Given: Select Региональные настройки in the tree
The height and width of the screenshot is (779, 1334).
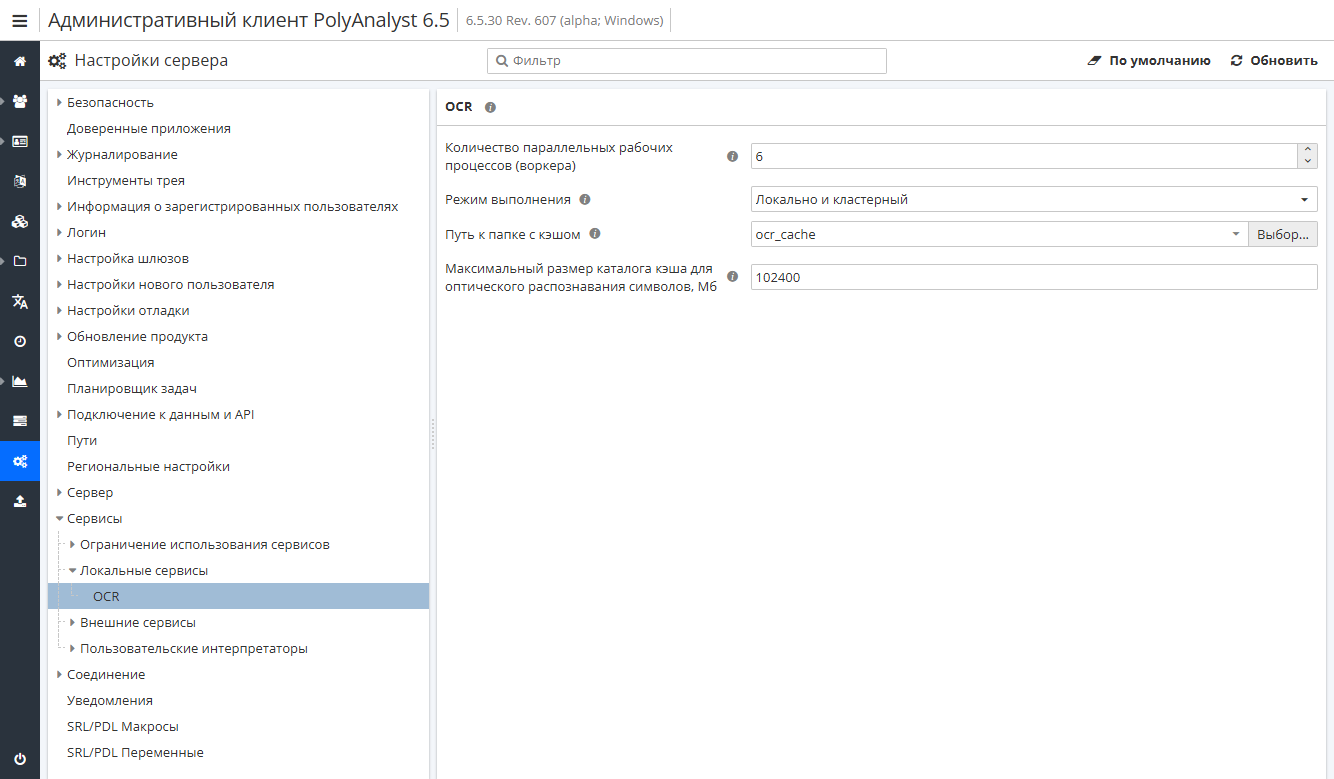Looking at the screenshot, I should (149, 466).
